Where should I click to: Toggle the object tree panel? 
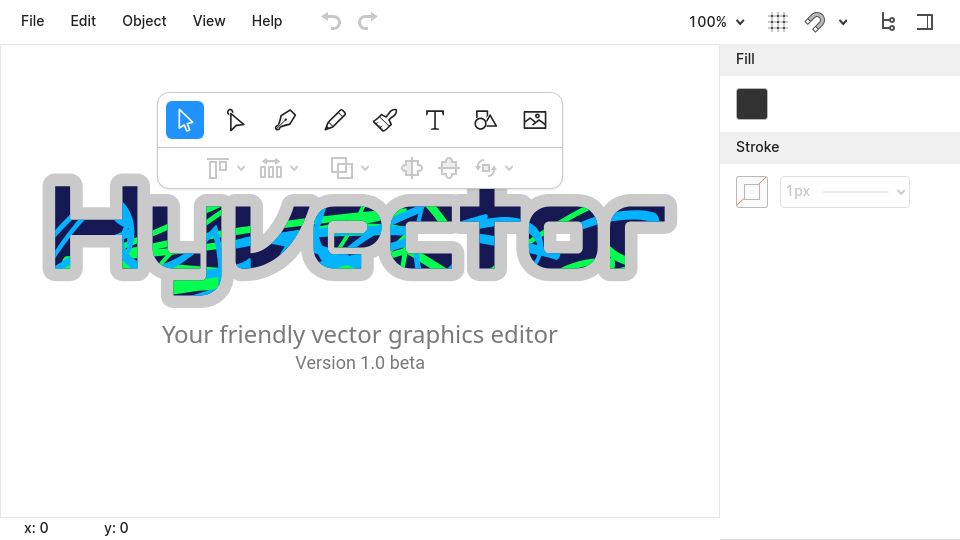[x=888, y=22]
